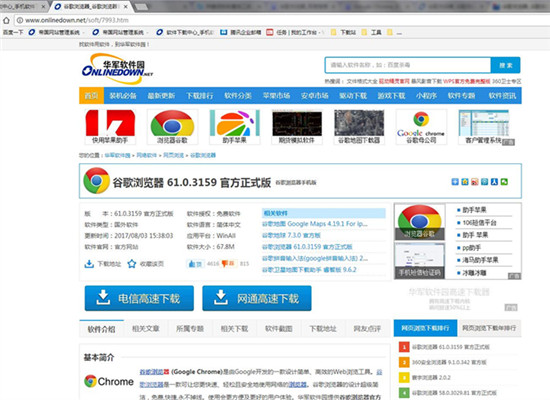Switch to the 网页浏览下载年排行 tab
The image size is (550, 400).
point(489,328)
